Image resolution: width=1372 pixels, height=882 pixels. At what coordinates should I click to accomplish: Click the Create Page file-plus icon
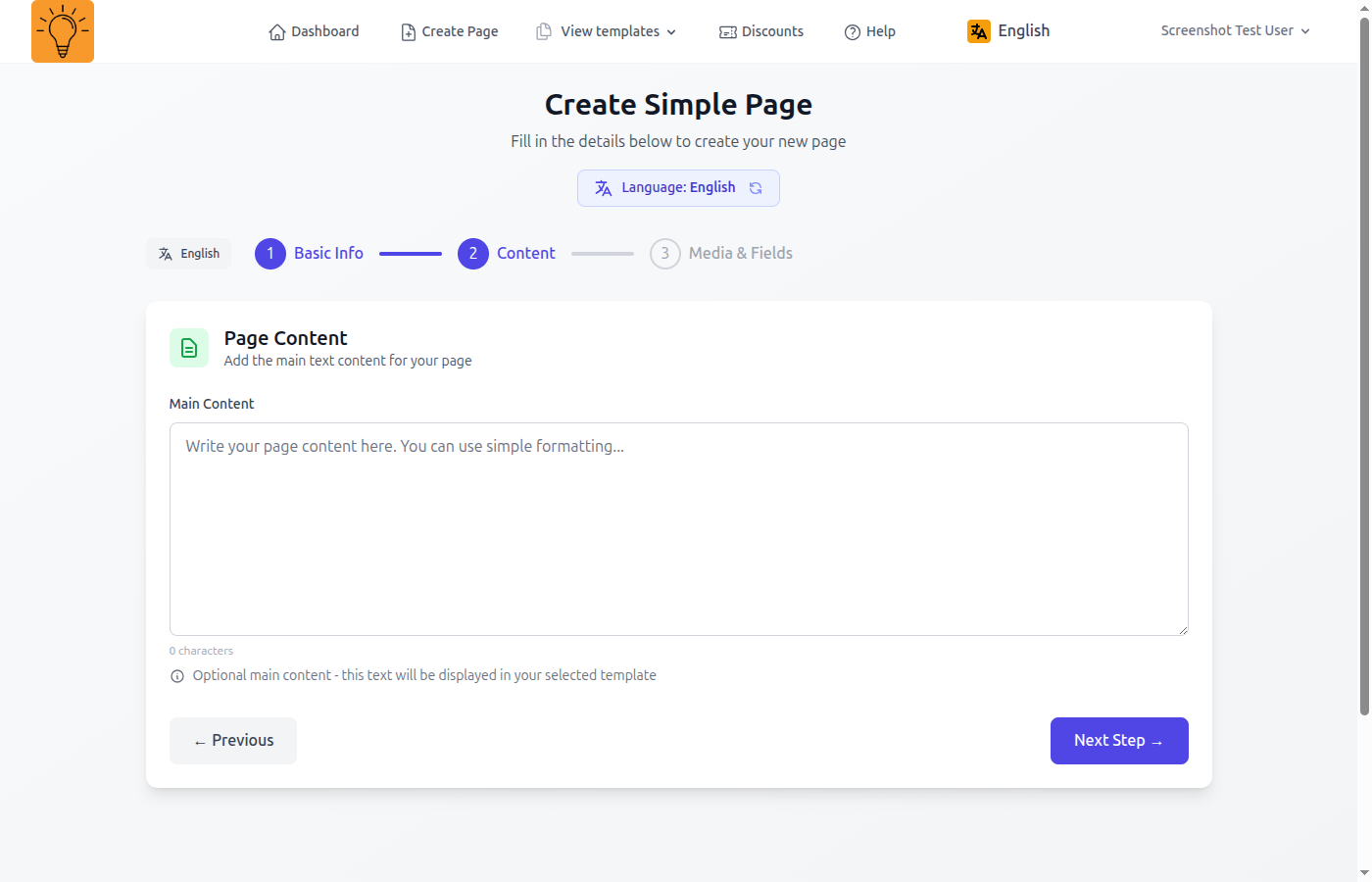click(x=409, y=32)
